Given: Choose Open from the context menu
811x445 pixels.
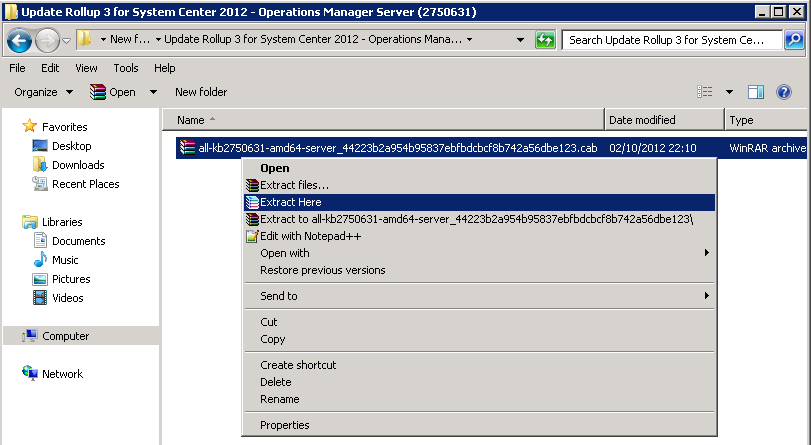Looking at the screenshot, I should tap(479, 168).
